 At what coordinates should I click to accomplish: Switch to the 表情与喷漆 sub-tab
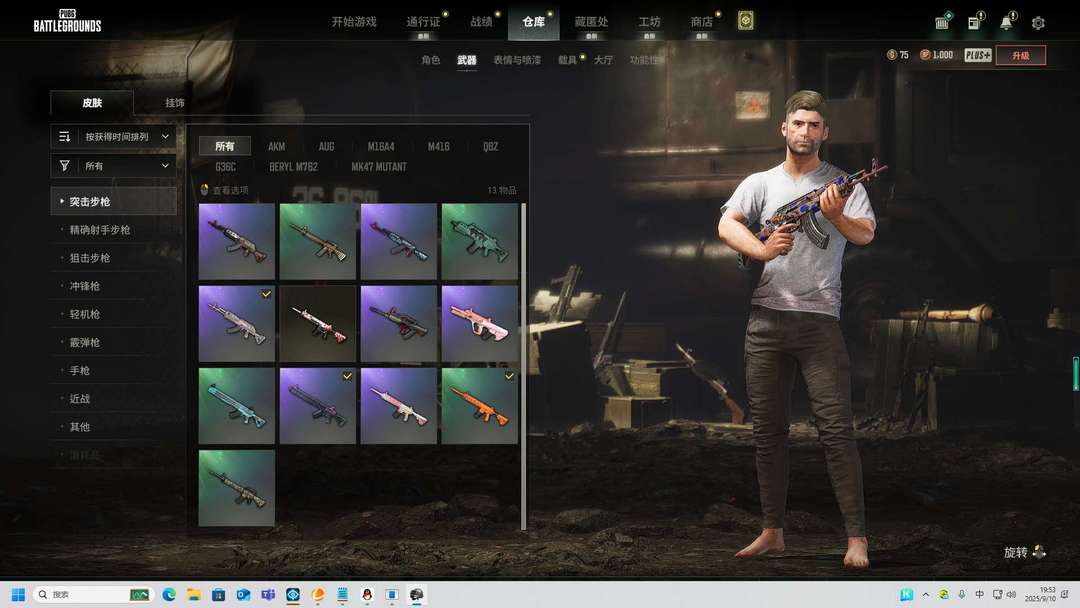(x=517, y=60)
